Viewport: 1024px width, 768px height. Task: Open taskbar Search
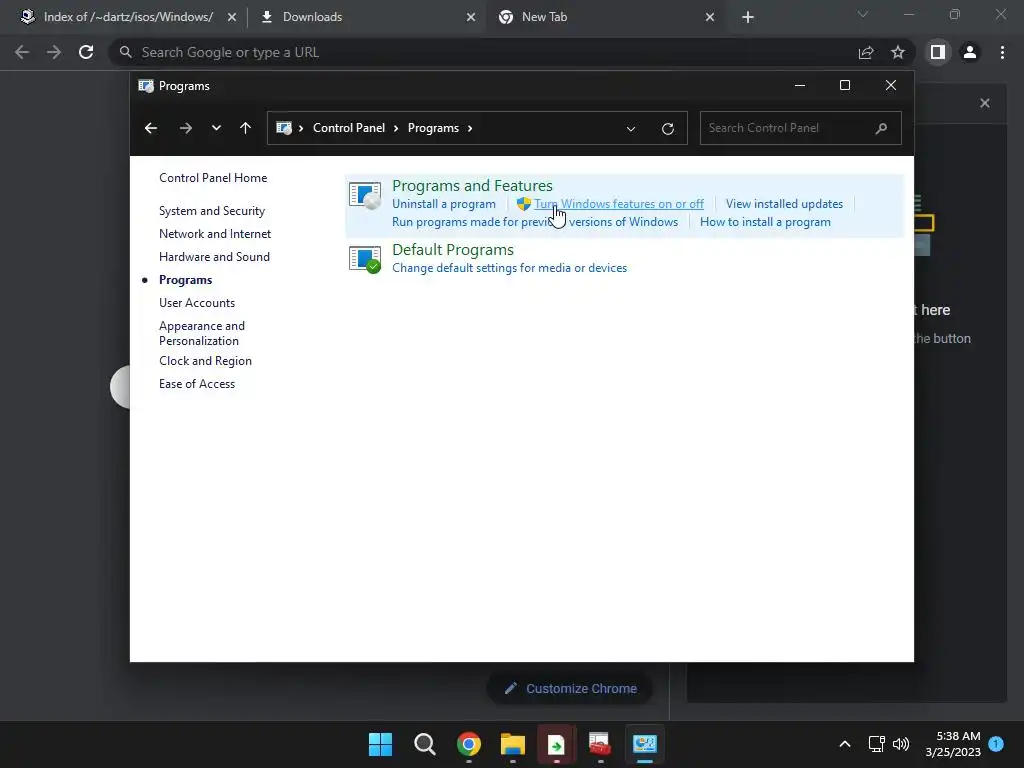point(424,744)
